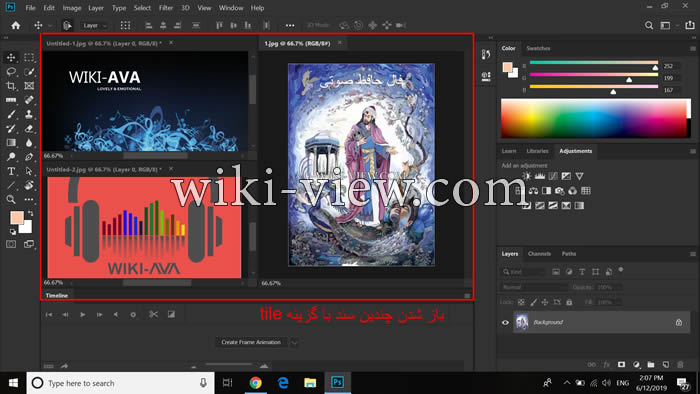
Task: Switch to the Swatches tab
Action: pyautogui.click(x=538, y=48)
